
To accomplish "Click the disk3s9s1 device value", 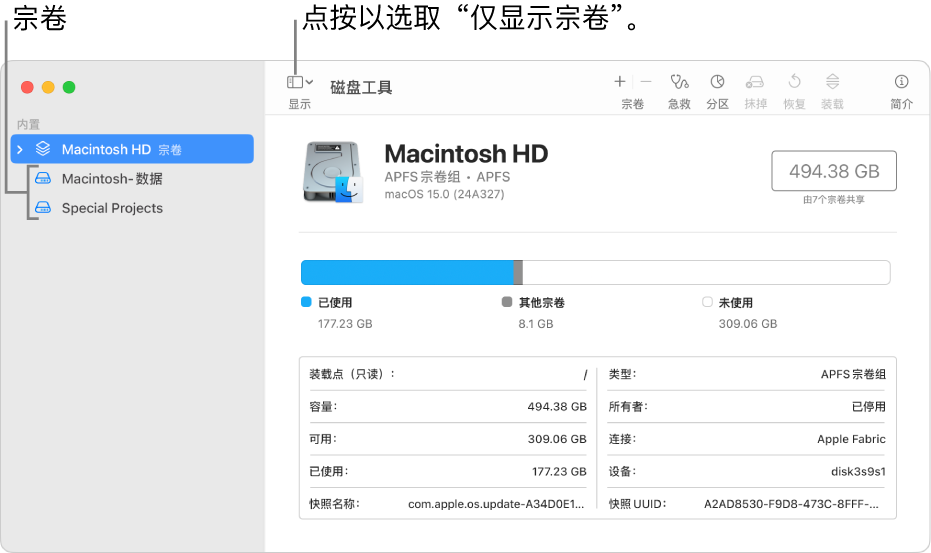I will click(x=858, y=471).
